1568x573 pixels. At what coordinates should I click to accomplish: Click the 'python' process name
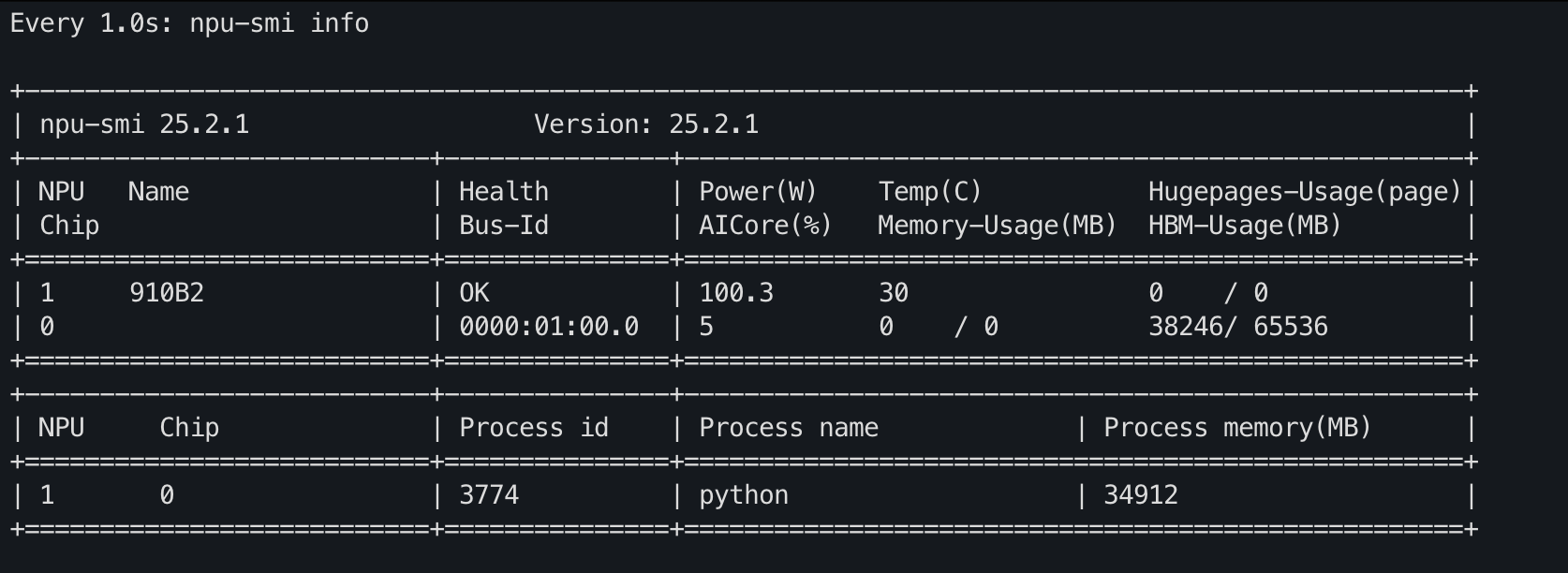click(x=744, y=496)
